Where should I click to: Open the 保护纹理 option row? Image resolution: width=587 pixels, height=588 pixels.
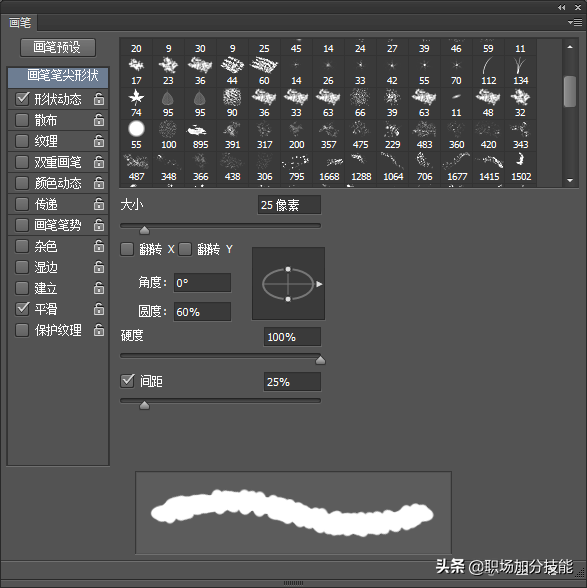pos(58,330)
